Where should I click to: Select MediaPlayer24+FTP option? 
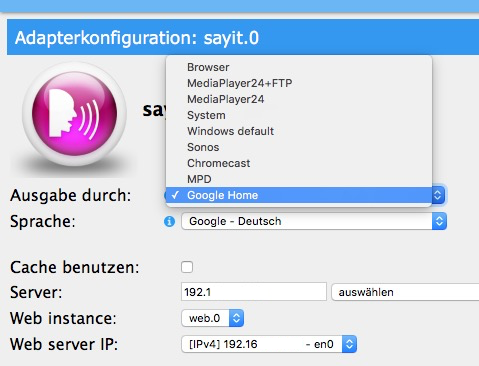[x=299, y=83]
